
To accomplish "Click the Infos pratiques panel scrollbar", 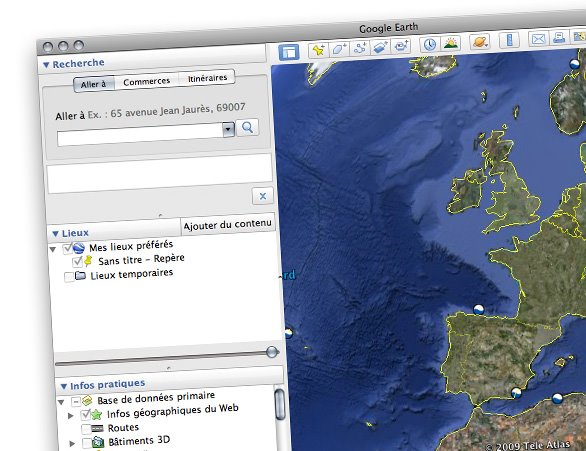I will [x=280, y=405].
